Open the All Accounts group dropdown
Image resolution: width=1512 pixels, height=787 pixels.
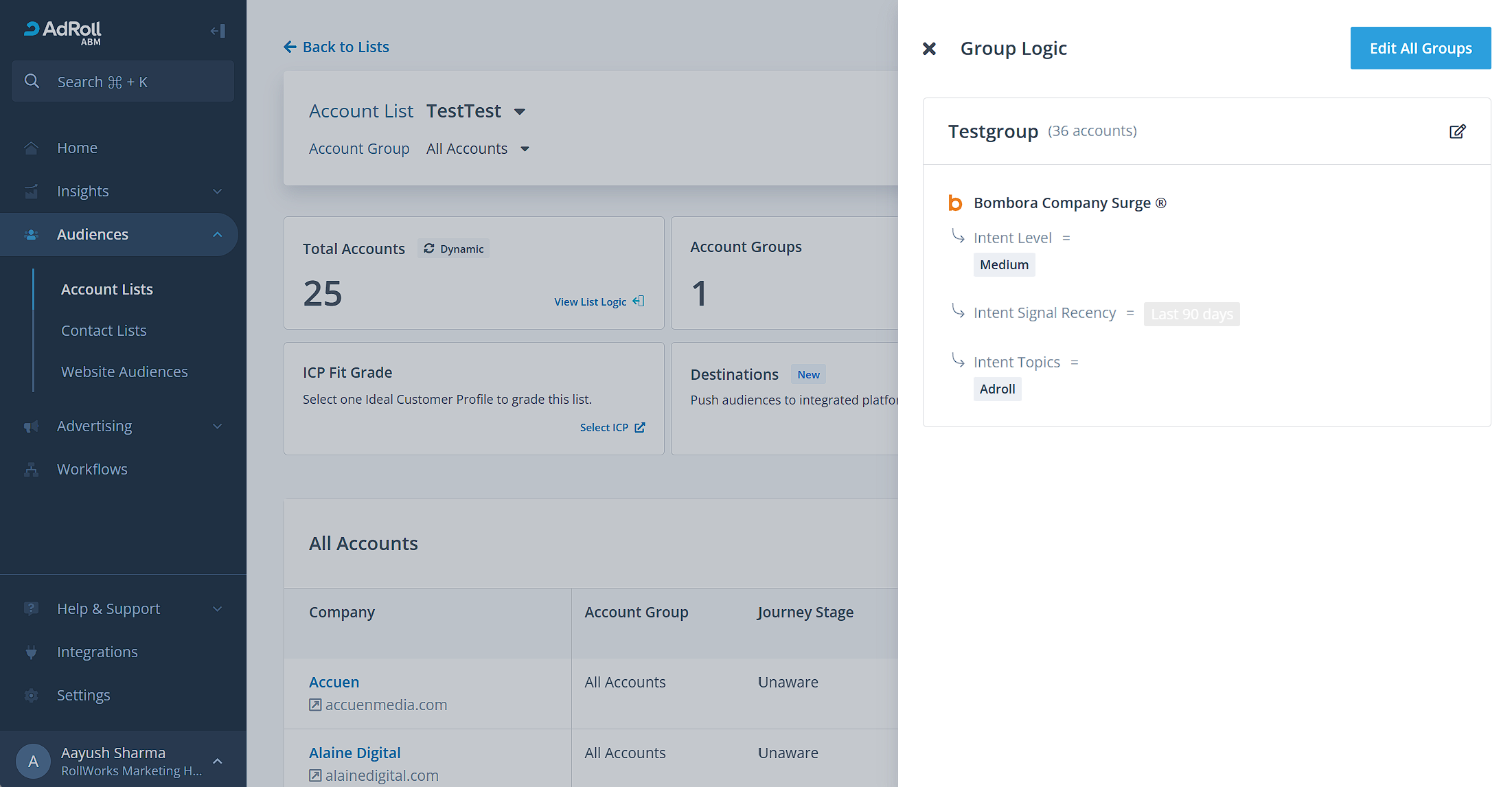(x=525, y=149)
